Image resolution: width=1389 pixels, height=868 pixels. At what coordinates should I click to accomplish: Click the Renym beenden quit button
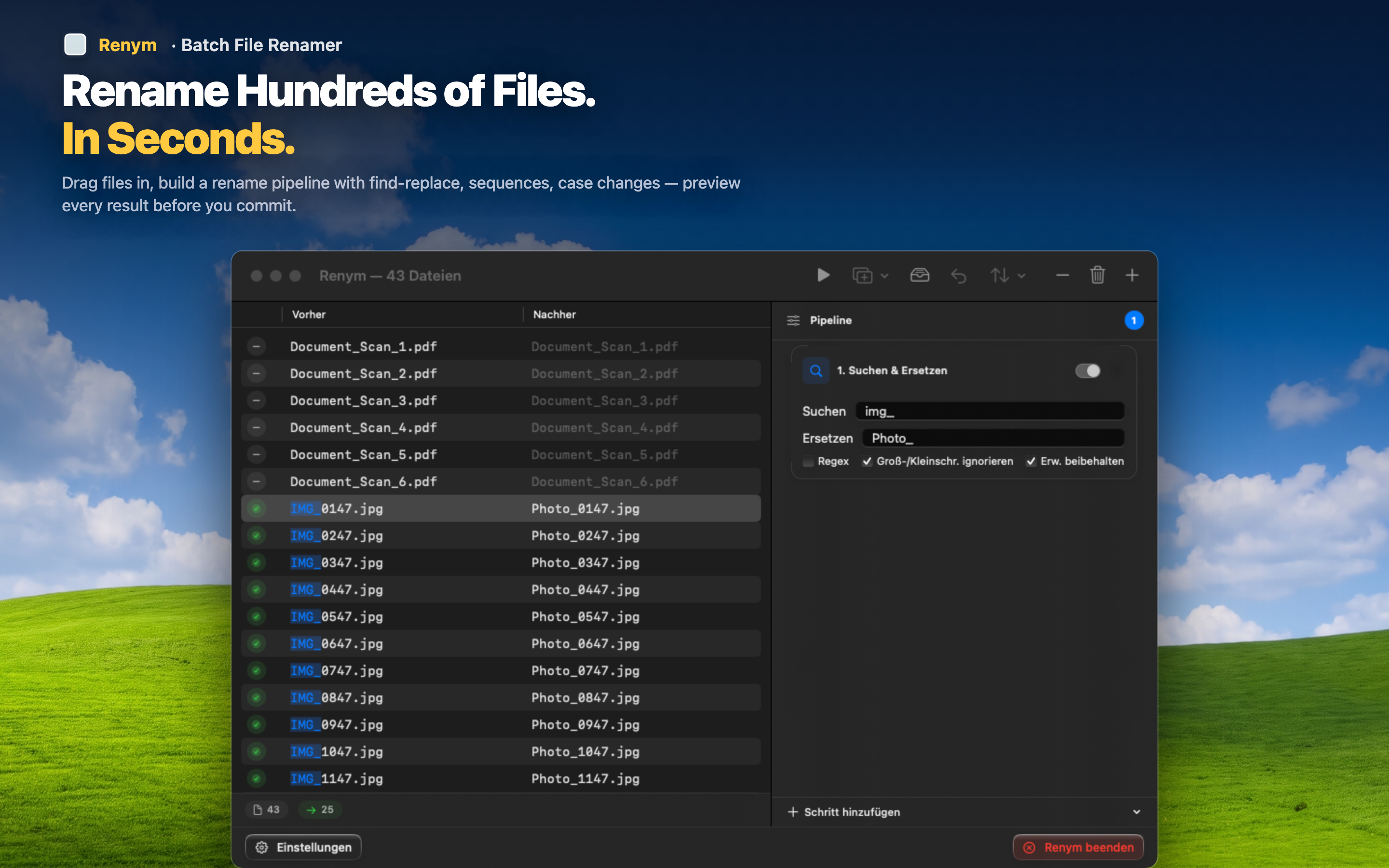[x=1078, y=847]
